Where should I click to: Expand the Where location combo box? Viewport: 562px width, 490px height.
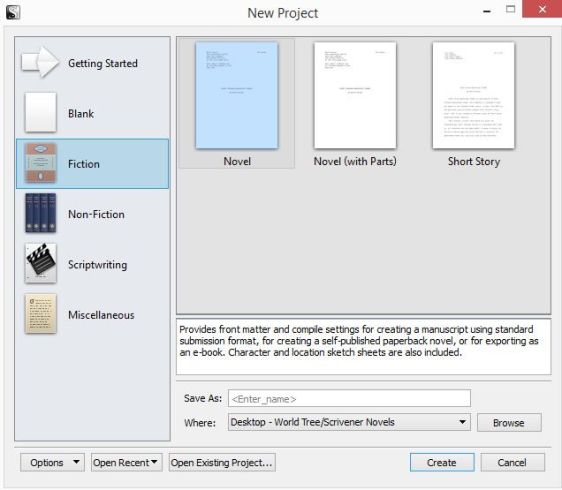(349, 422)
